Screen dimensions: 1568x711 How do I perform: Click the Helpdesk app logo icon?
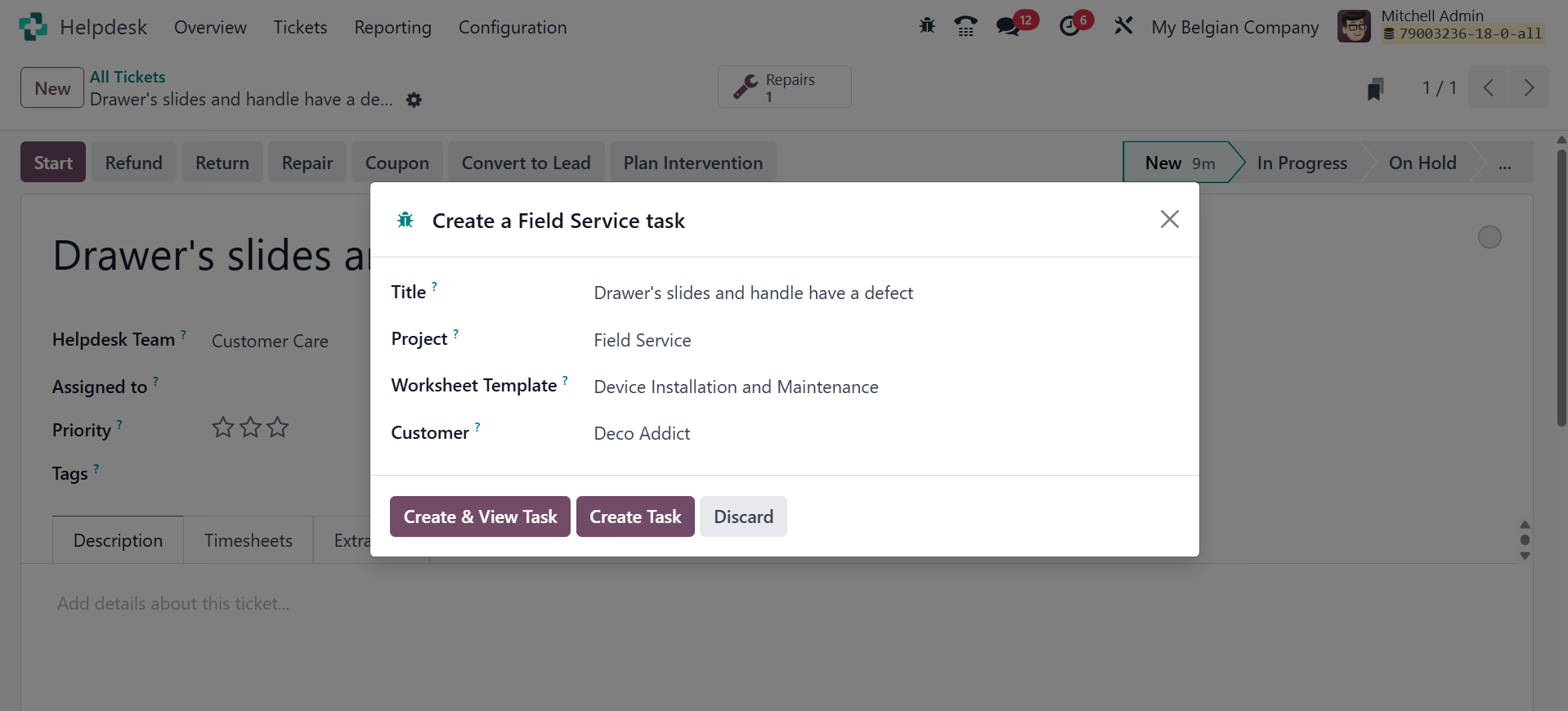pyautogui.click(x=33, y=27)
